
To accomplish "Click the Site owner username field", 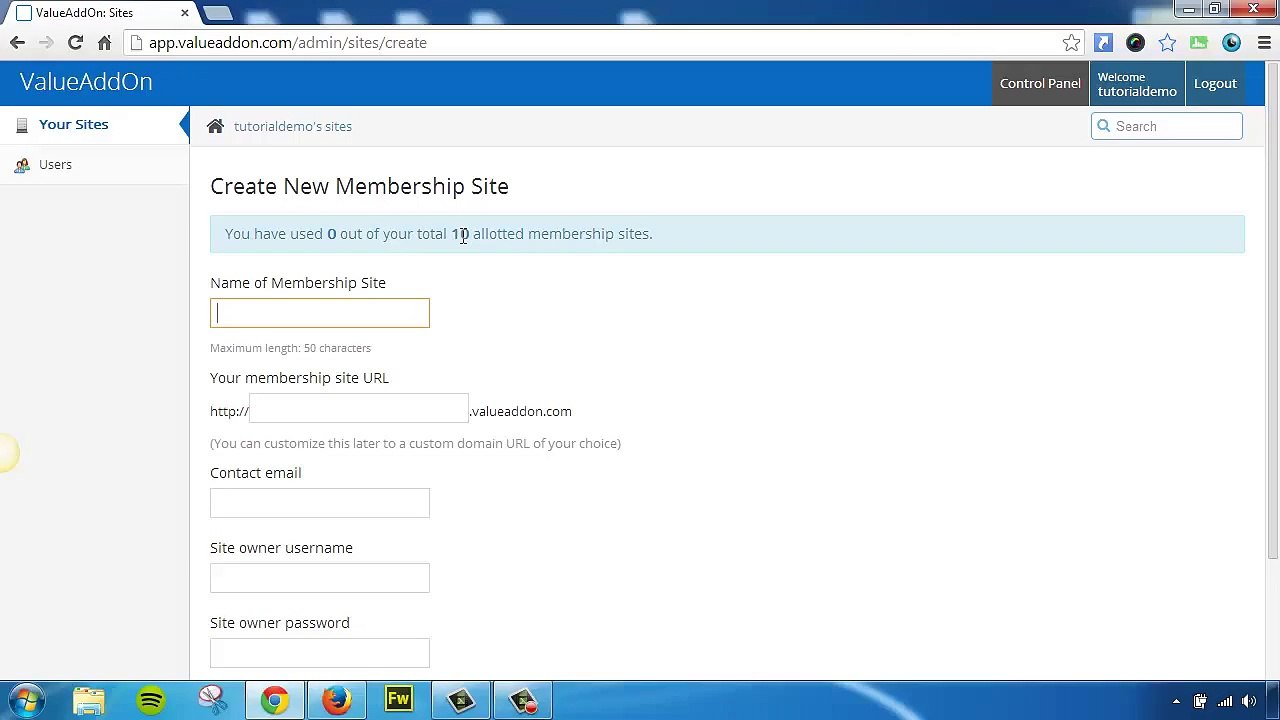I will pyautogui.click(x=320, y=578).
